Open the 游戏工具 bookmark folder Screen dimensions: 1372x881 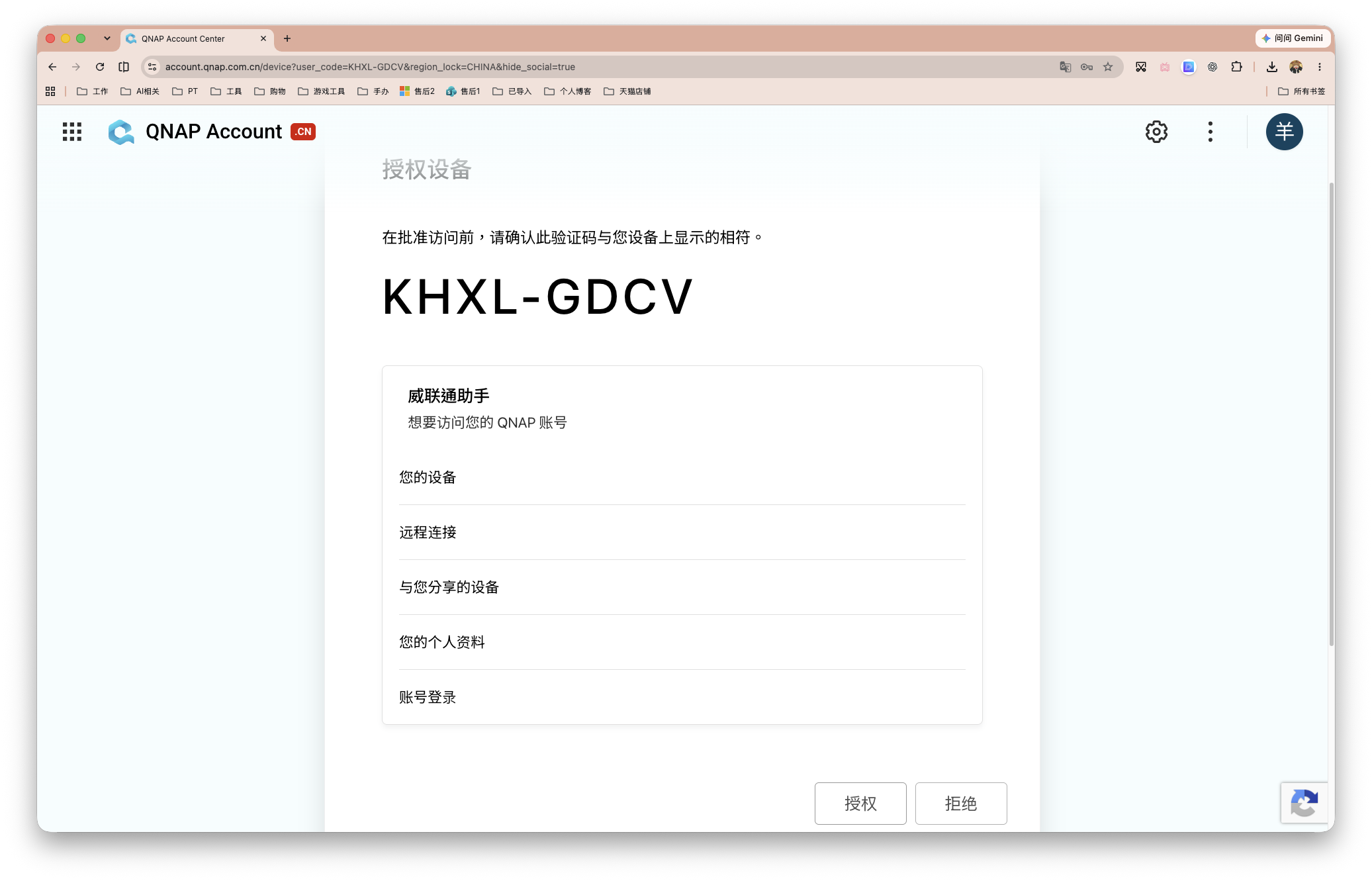pyautogui.click(x=321, y=91)
